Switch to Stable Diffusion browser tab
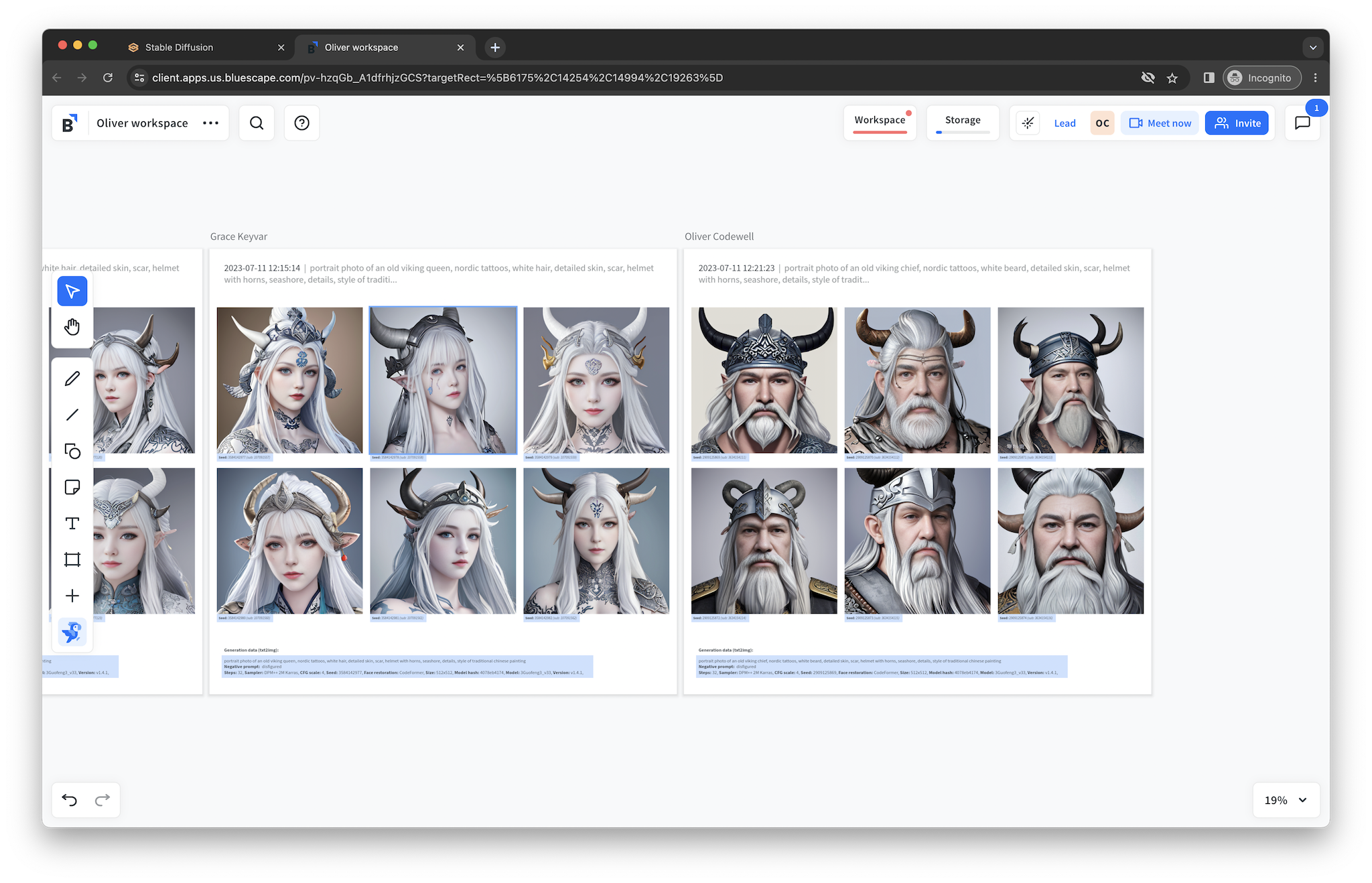This screenshot has height=883, width=1372. 179,47
